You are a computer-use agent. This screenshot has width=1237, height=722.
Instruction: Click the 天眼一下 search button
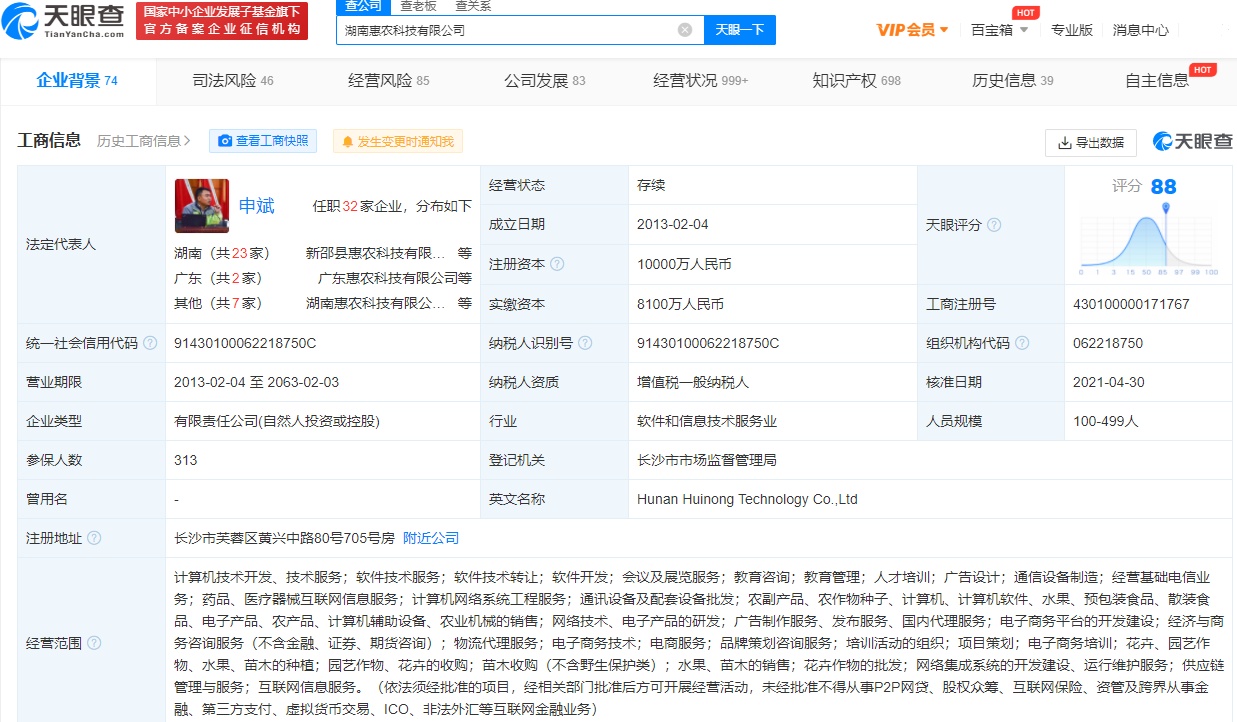pyautogui.click(x=740, y=30)
